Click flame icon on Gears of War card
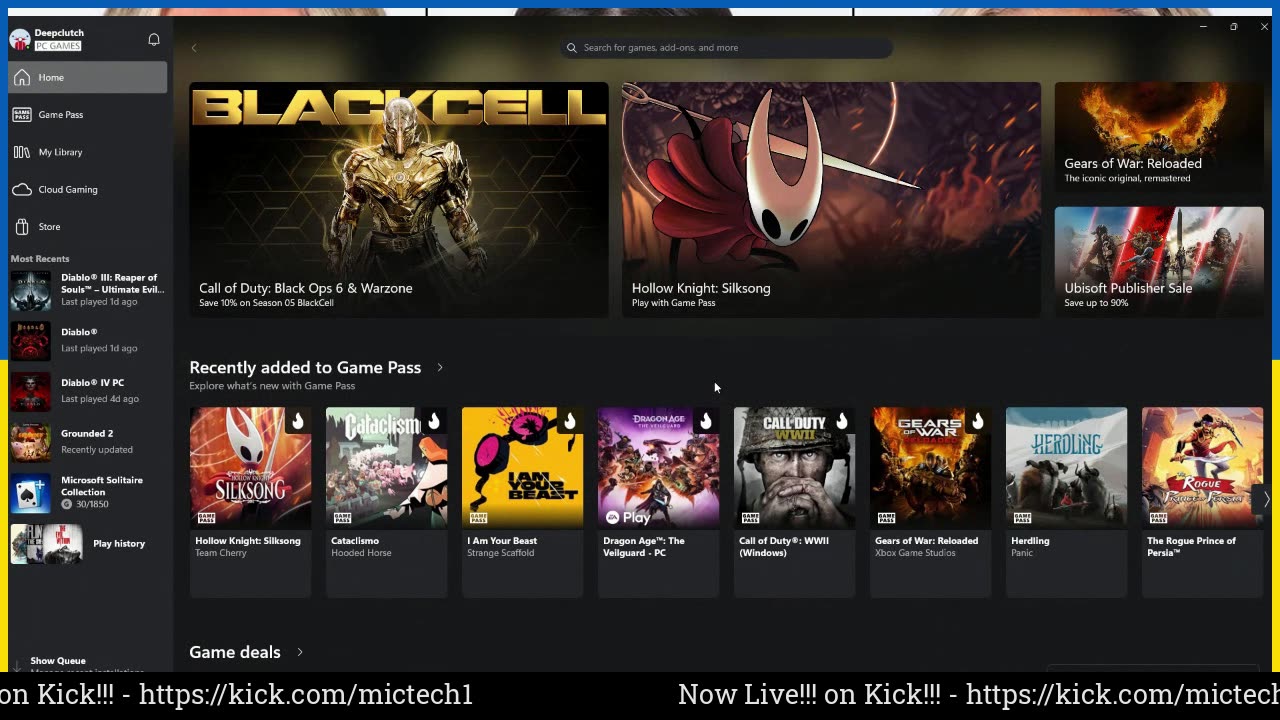Screen dimensions: 1280x720 [x=977, y=422]
